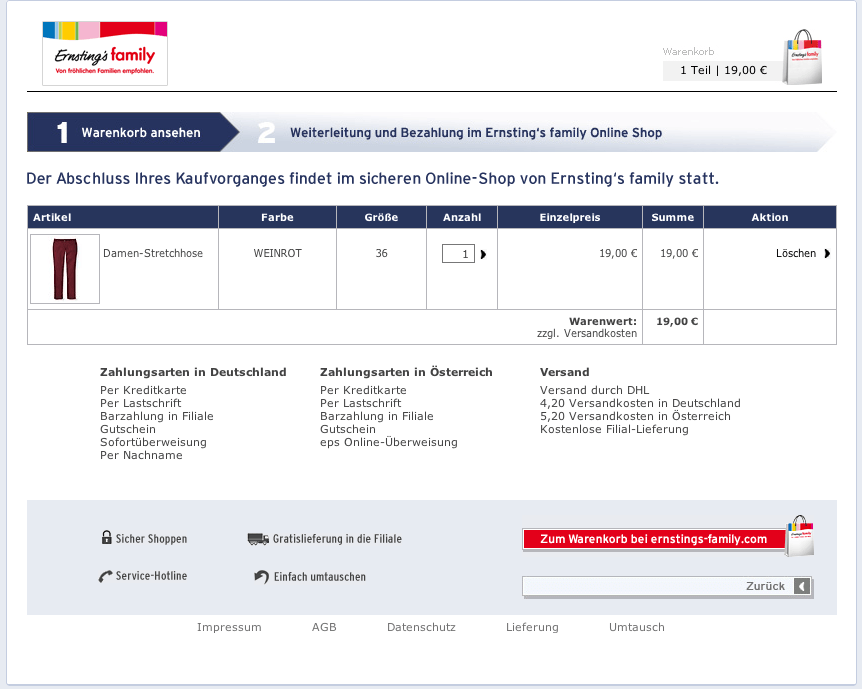
Task: Click the arrow next to Löschen
Action: 827,254
